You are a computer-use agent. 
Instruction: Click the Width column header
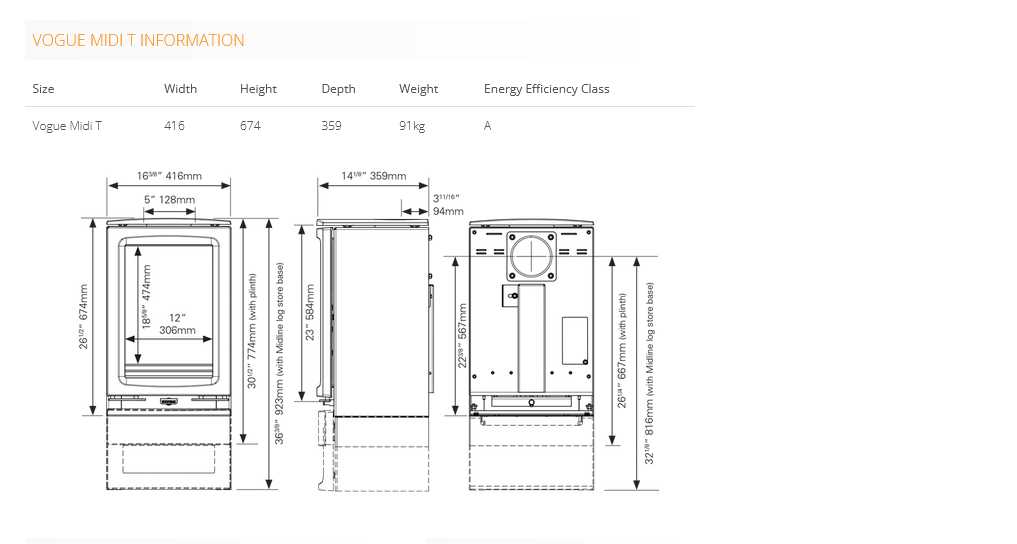[180, 89]
